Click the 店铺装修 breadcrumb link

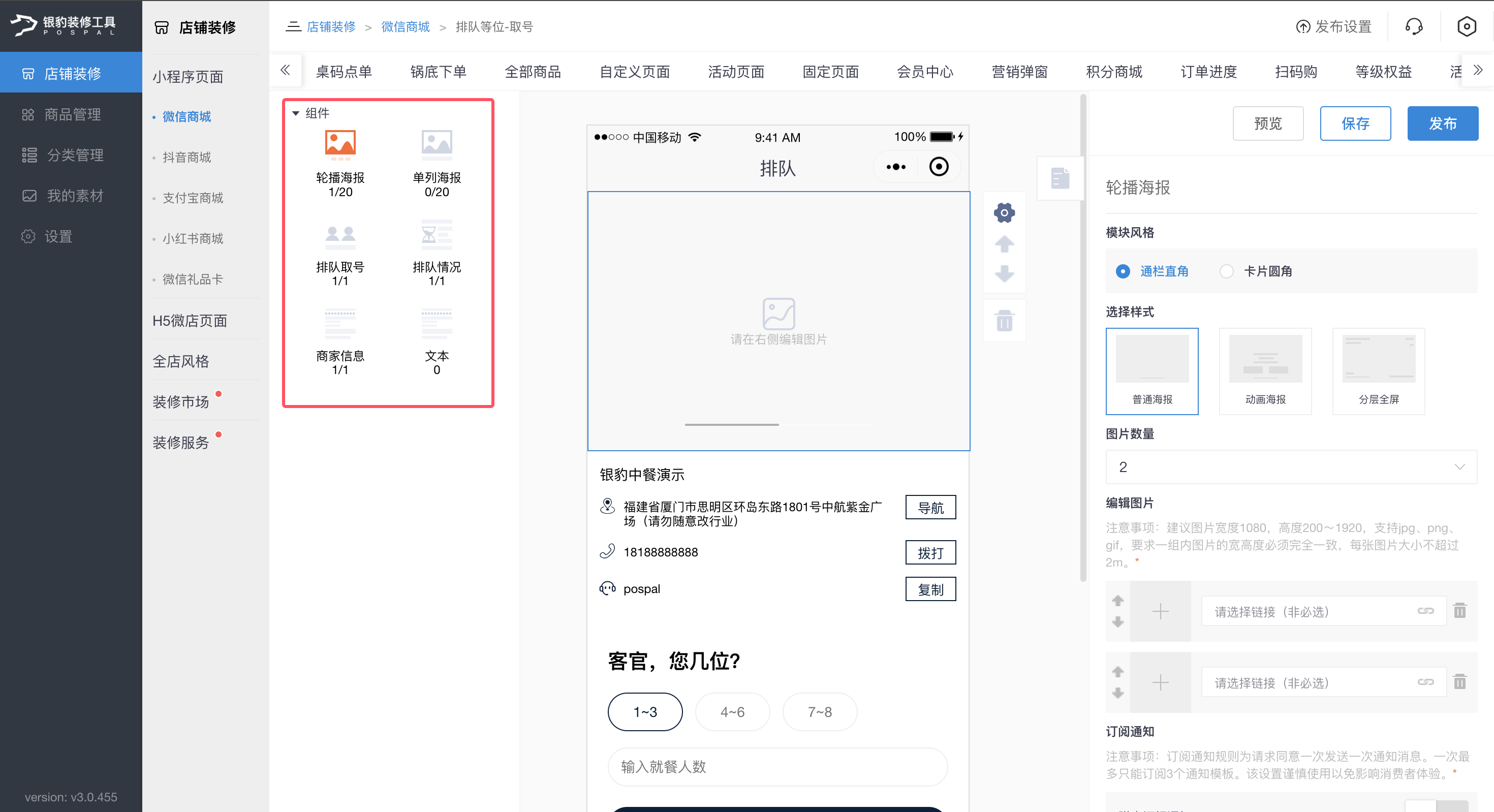click(x=331, y=27)
